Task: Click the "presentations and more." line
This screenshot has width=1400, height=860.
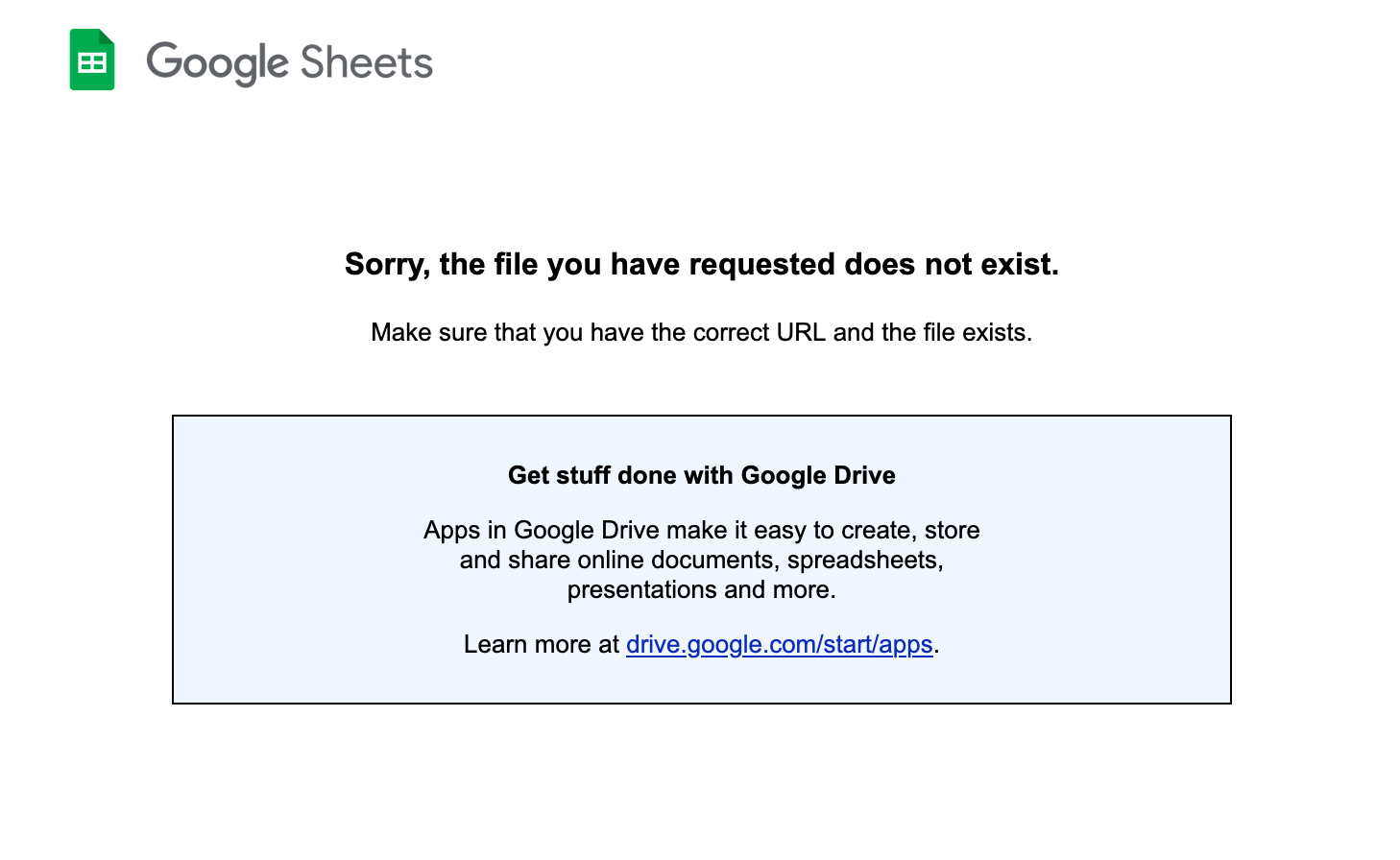Action: coord(701,589)
